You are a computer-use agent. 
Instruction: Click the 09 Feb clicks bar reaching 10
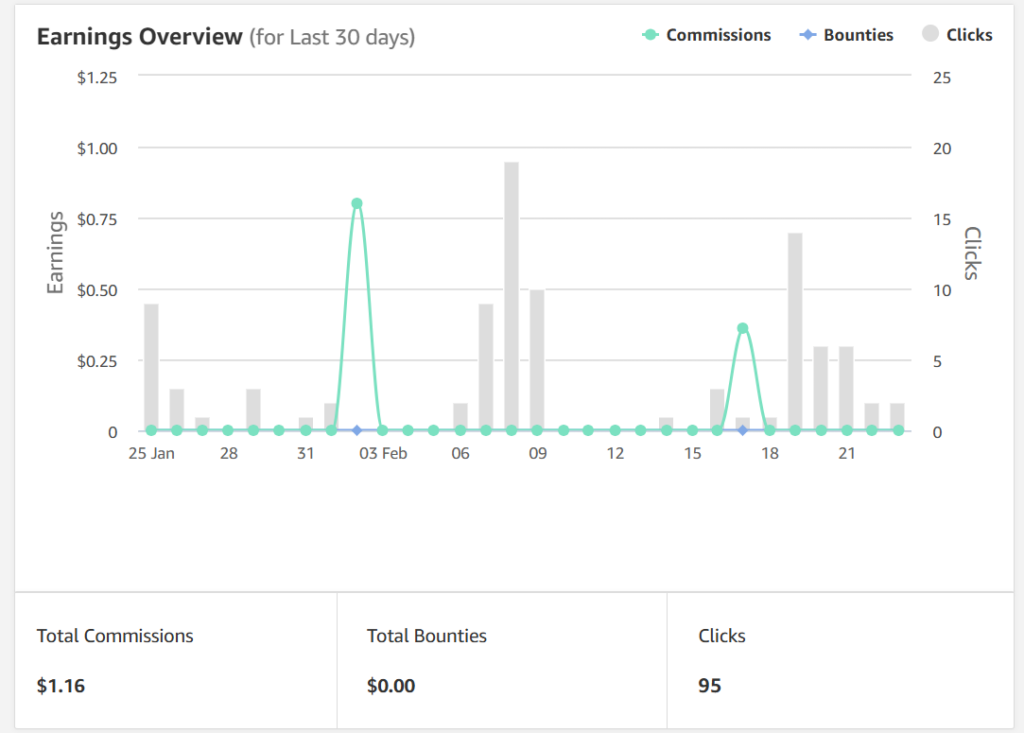(537, 360)
